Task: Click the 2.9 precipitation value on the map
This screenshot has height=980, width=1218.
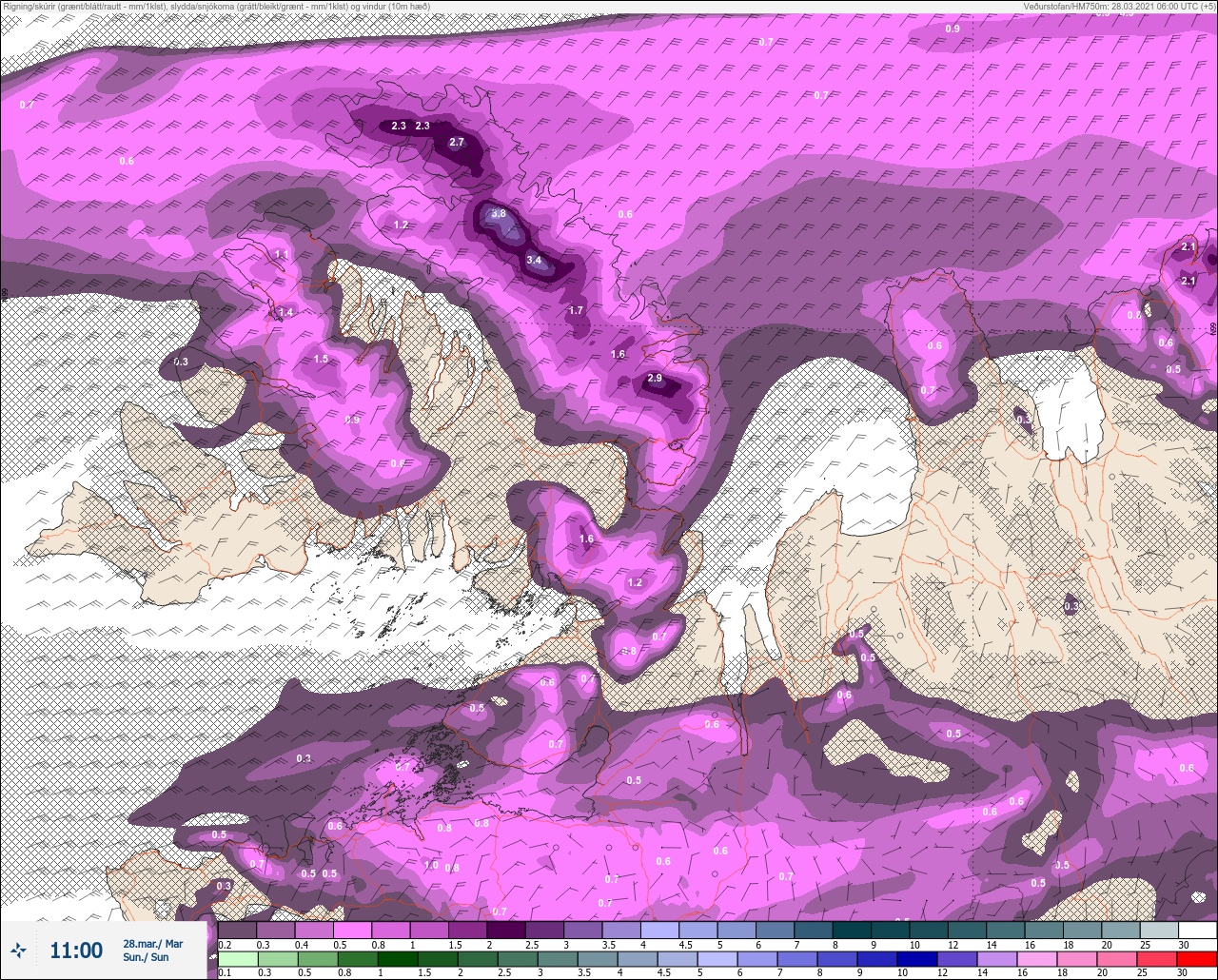Action: tap(655, 379)
